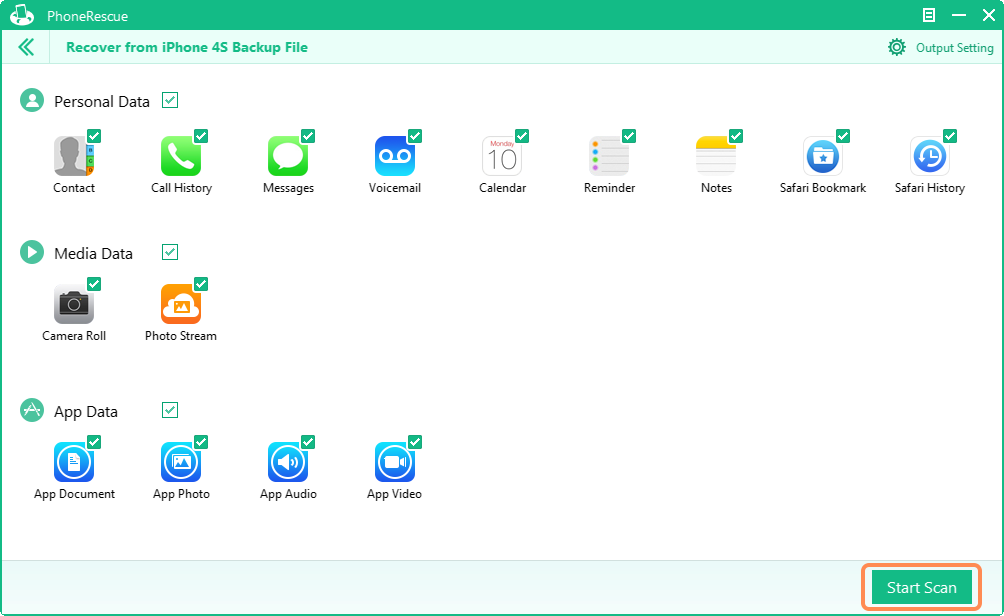The image size is (1004, 616).
Task: Click the 'Photo Stream' label
Action: [x=181, y=336]
